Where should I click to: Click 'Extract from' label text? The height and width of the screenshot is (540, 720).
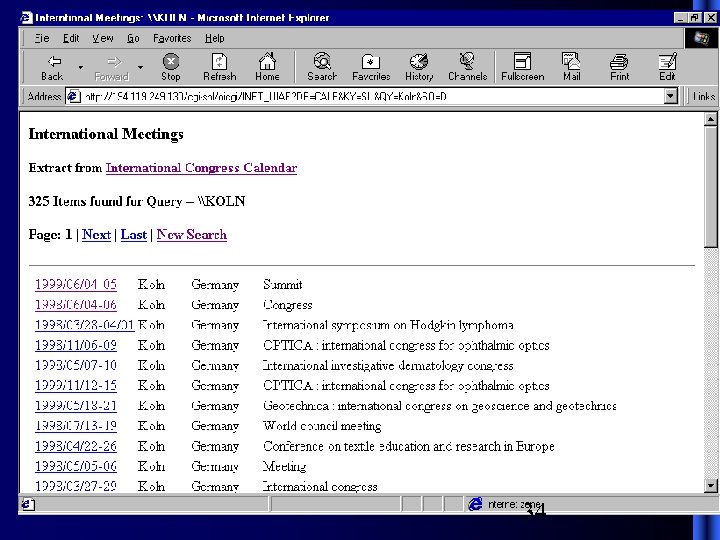click(x=65, y=168)
